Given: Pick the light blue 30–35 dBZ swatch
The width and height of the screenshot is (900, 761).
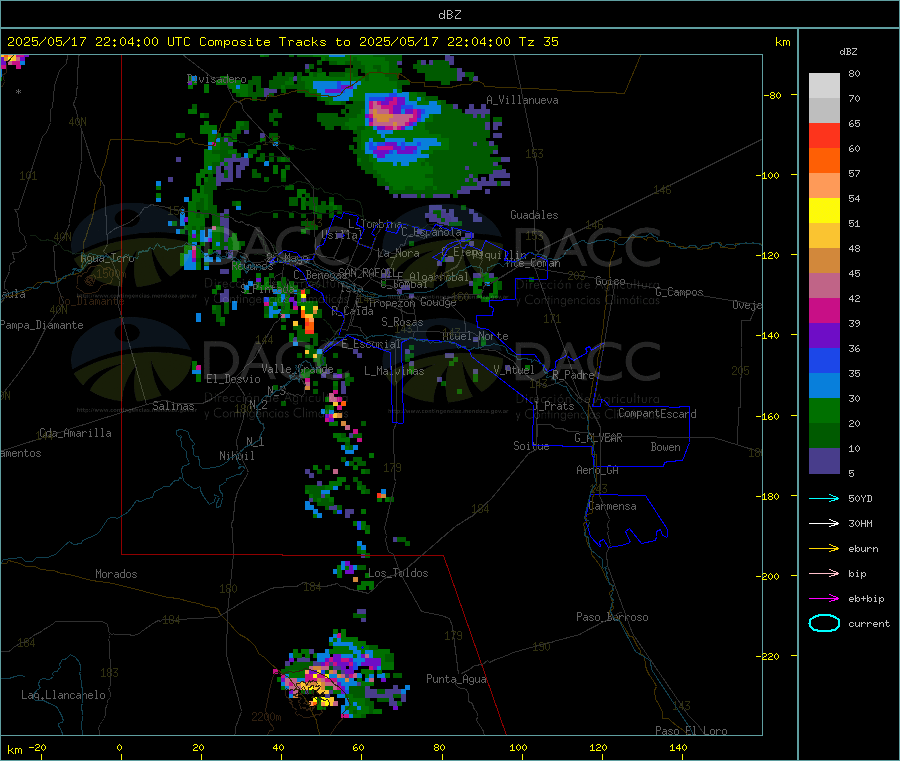Looking at the screenshot, I should click(824, 386).
